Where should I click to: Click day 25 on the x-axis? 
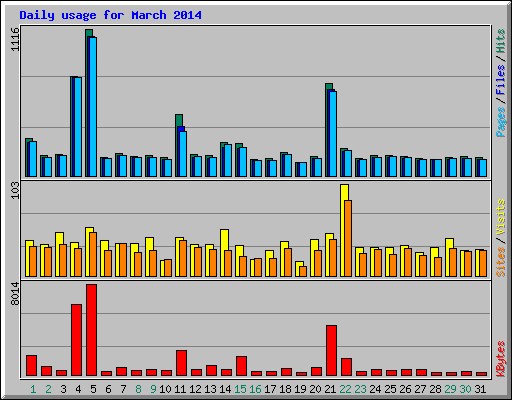coord(390,389)
